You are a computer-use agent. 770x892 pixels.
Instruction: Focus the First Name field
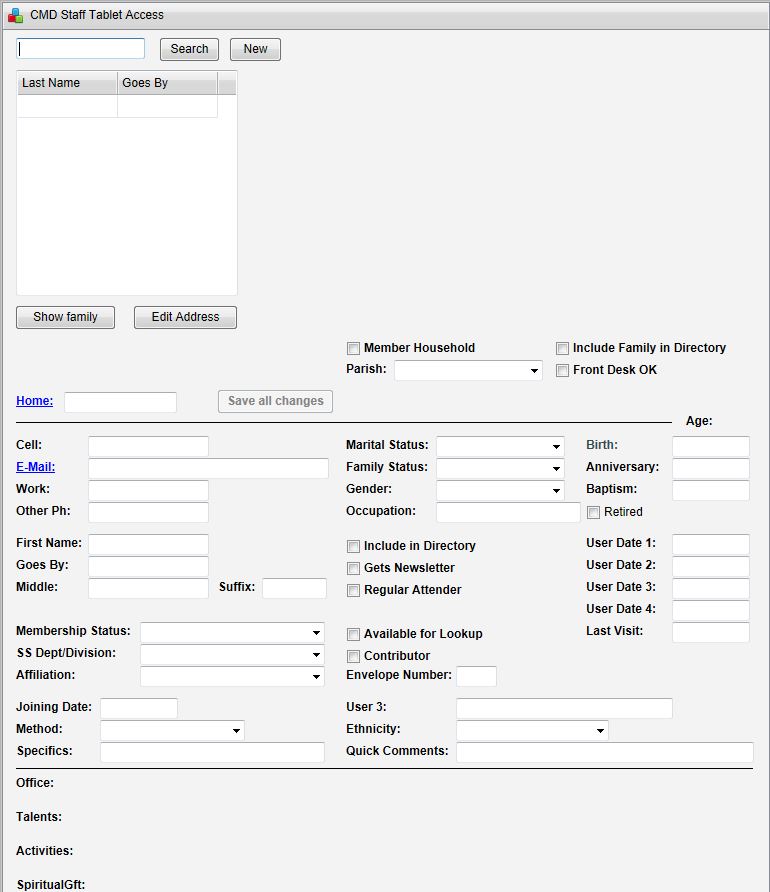click(x=148, y=544)
